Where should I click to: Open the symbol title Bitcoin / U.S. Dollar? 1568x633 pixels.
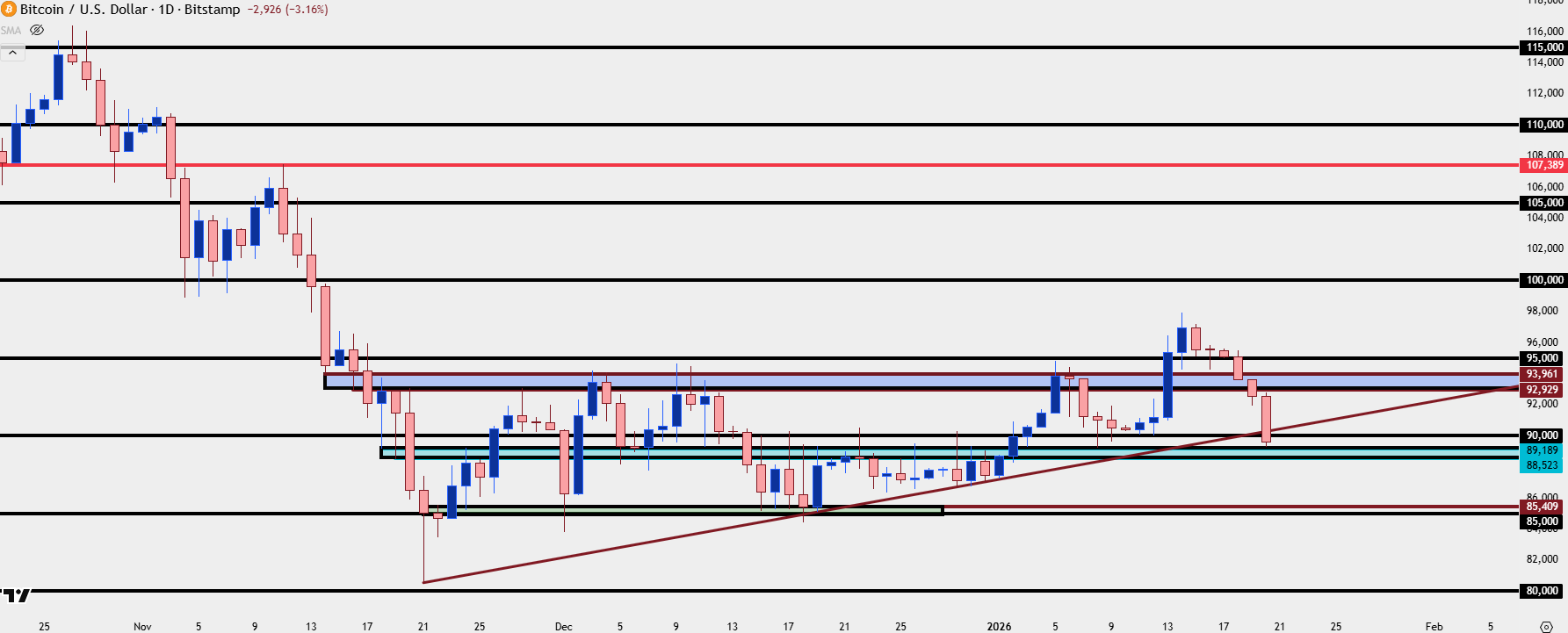click(83, 9)
